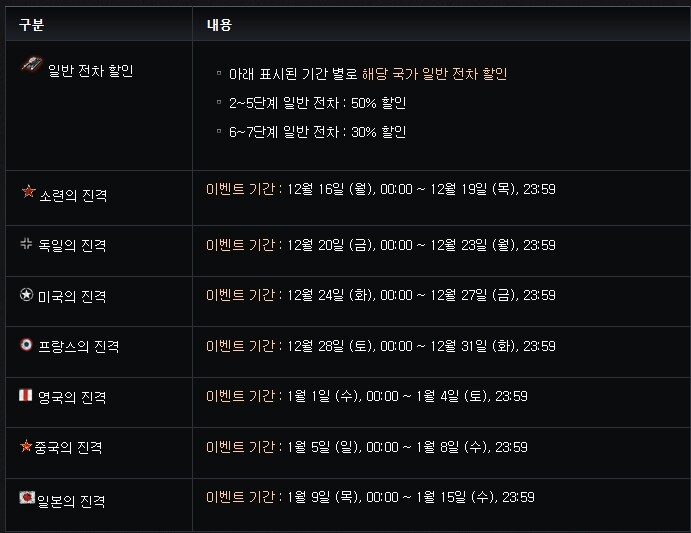
Task: Click the 2~5단계 일반 전차 50% 할인 line
Action: (317, 103)
